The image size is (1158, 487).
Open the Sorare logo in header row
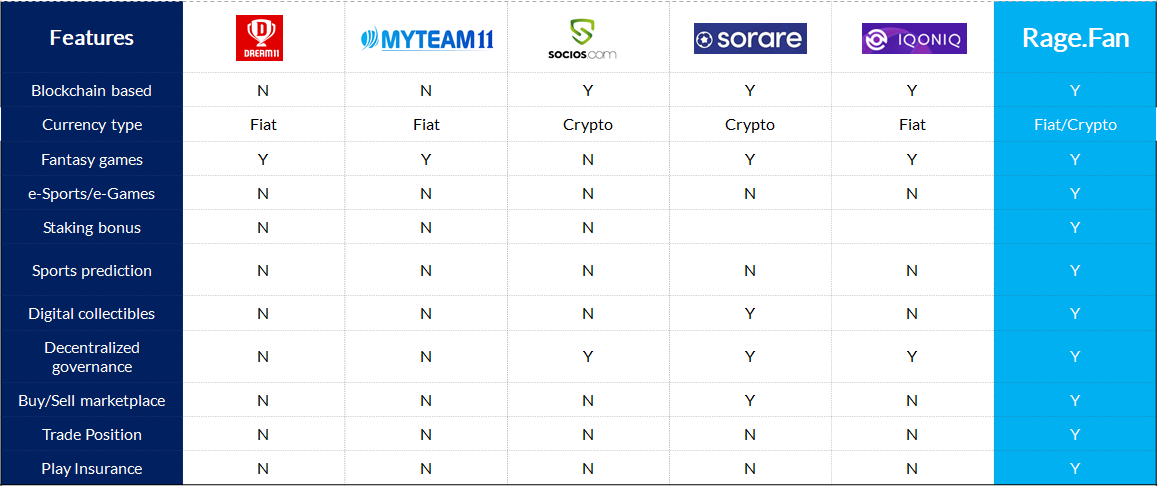coord(750,38)
